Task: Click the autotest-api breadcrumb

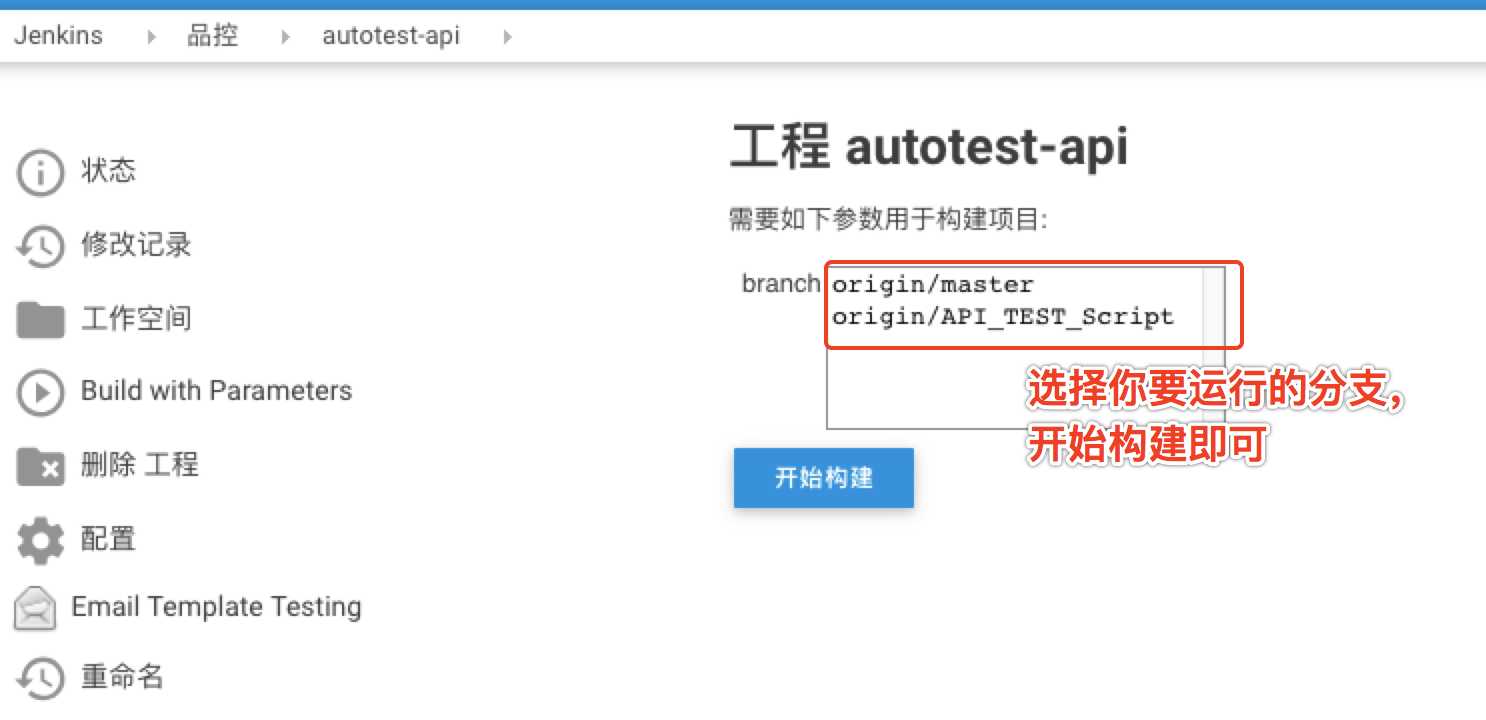Action: tap(391, 36)
